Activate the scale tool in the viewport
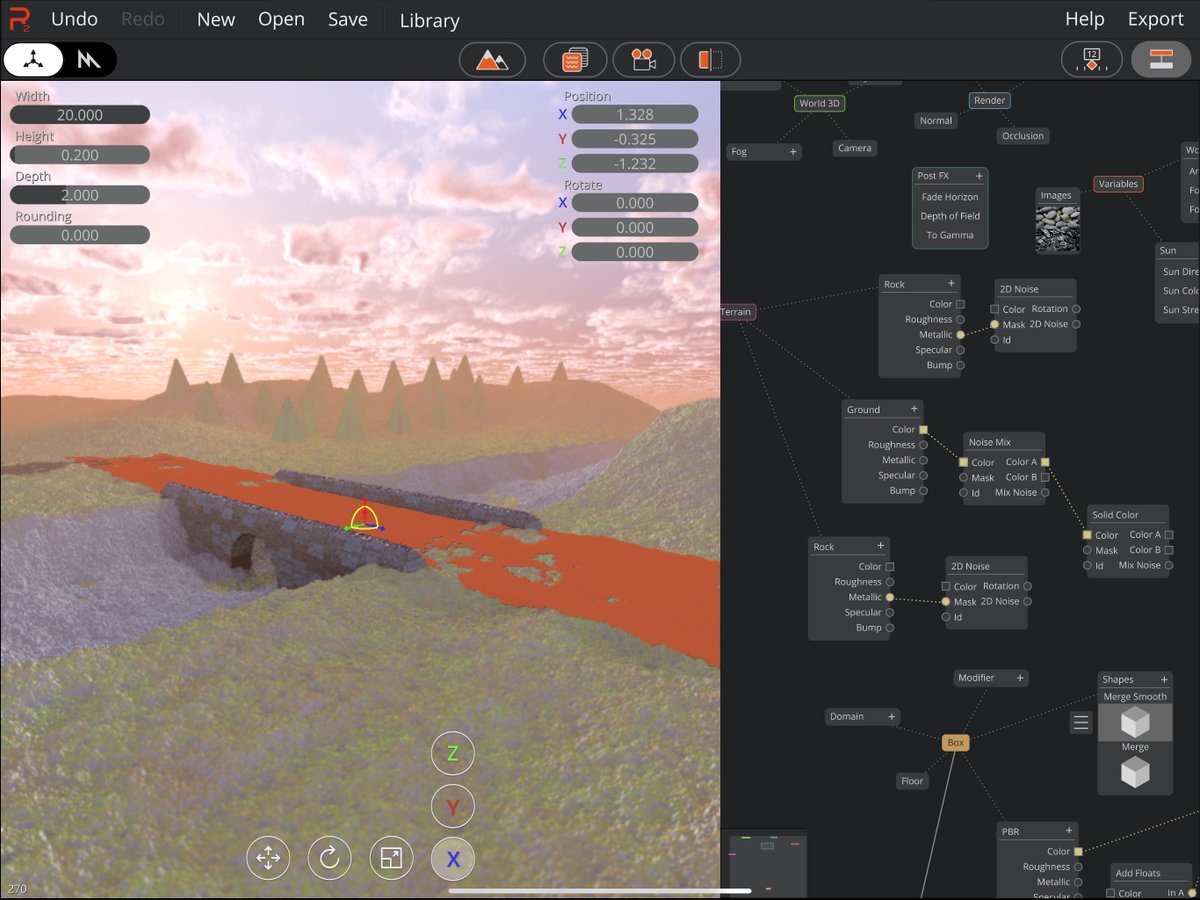The width and height of the screenshot is (1200, 900). (x=391, y=857)
